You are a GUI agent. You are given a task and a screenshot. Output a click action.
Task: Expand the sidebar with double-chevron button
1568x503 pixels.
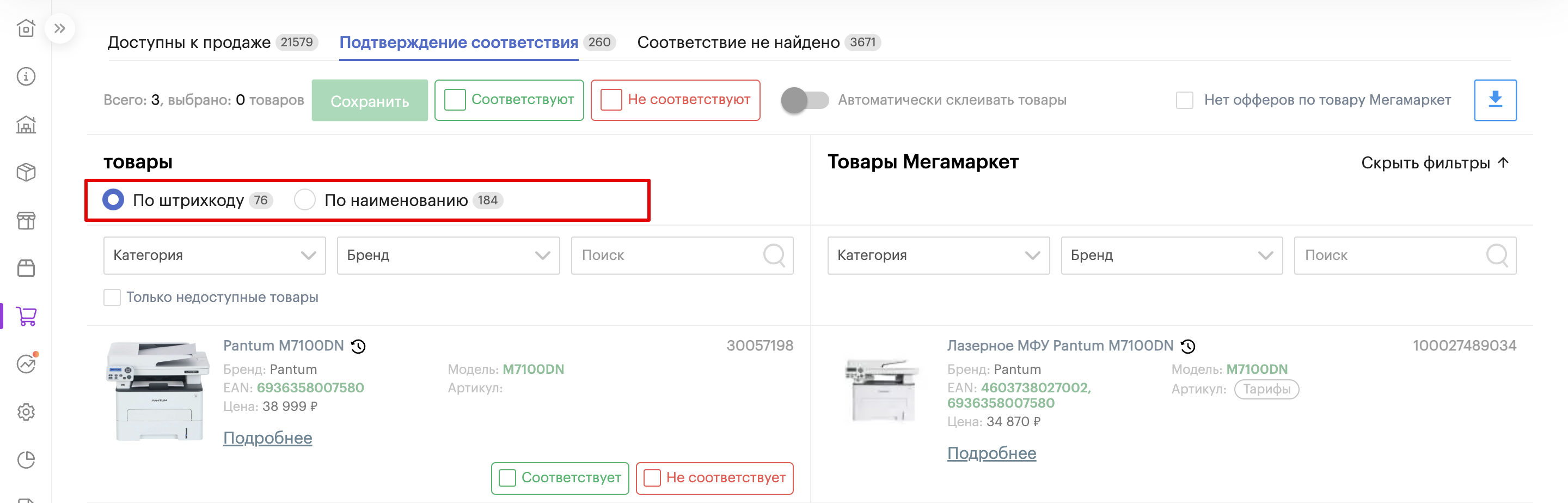click(60, 28)
